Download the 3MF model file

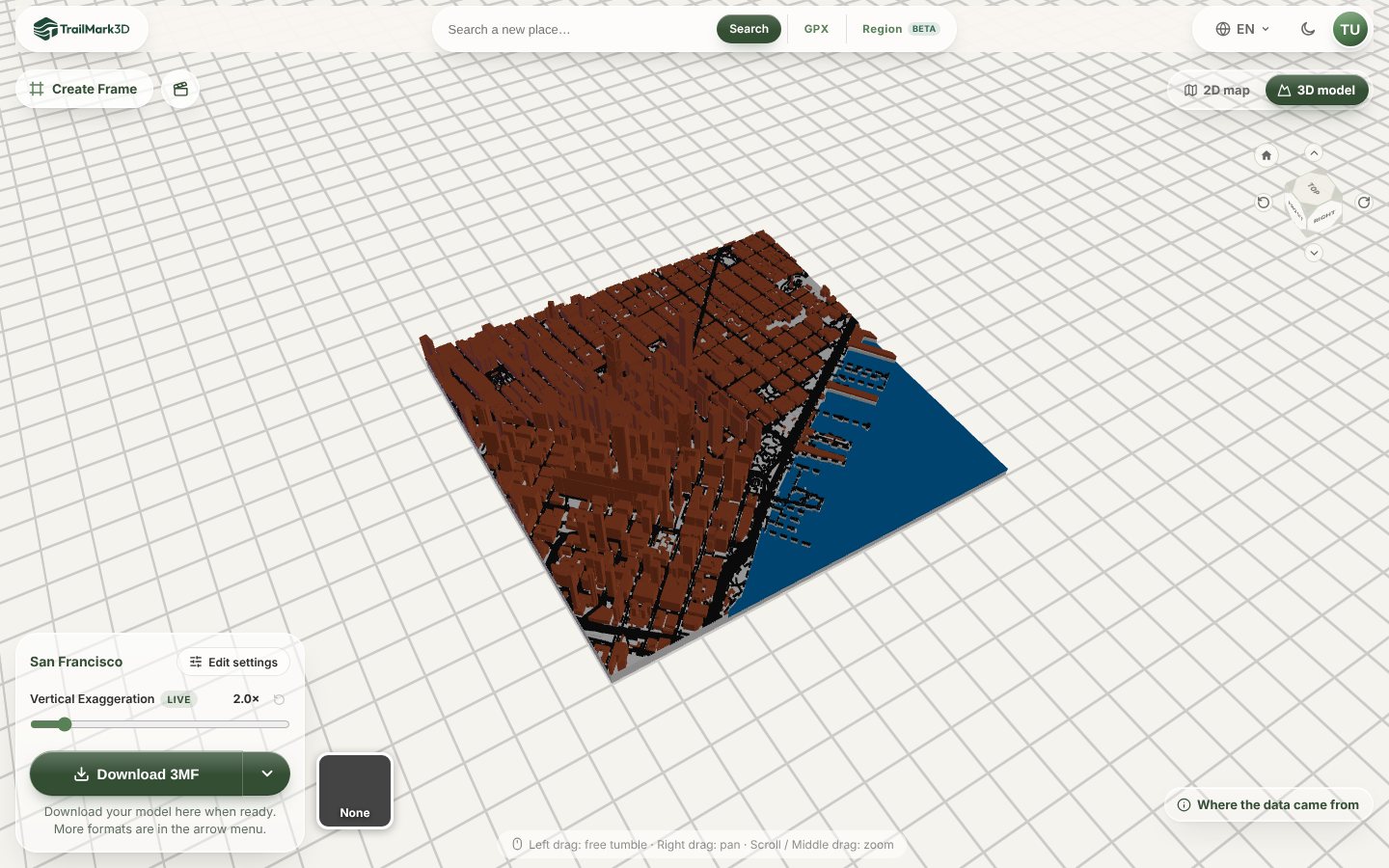click(136, 773)
